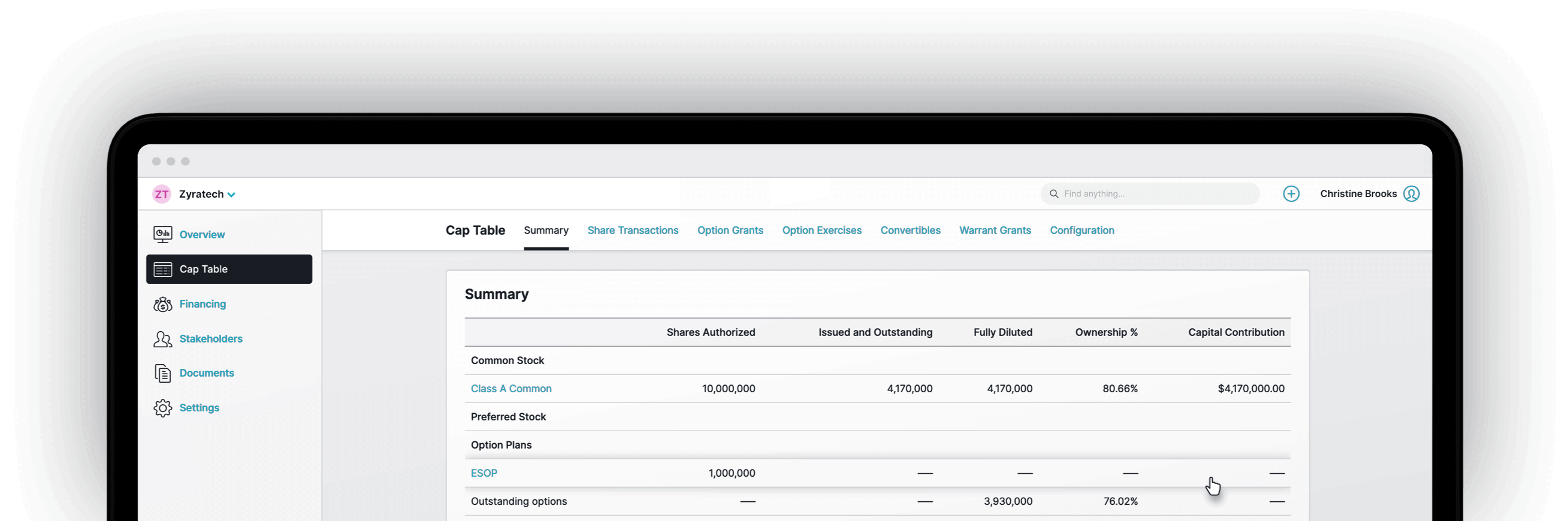1568x521 pixels.
Task: Click the Outstanding options row label
Action: click(x=519, y=501)
